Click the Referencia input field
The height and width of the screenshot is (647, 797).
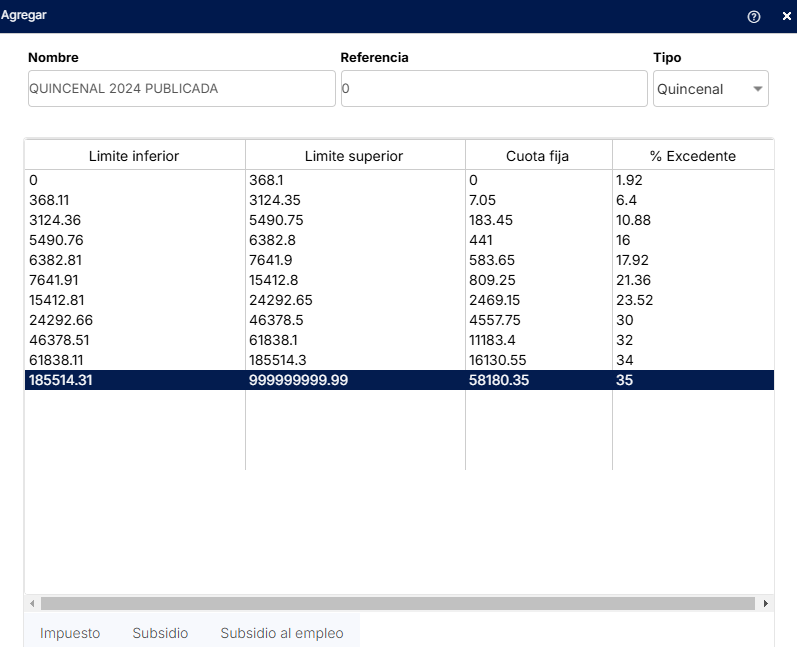[494, 88]
